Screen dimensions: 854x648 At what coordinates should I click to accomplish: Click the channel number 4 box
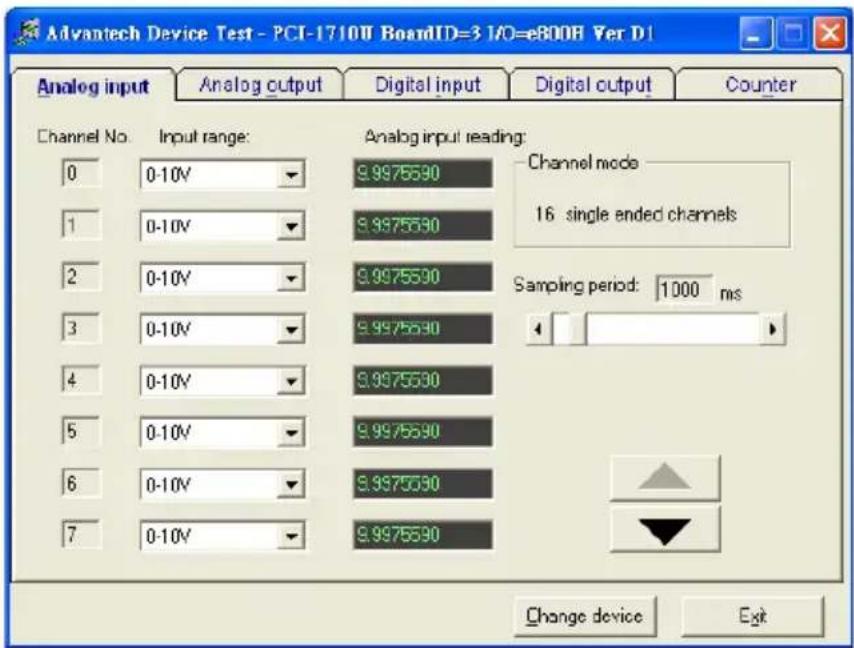pos(81,380)
